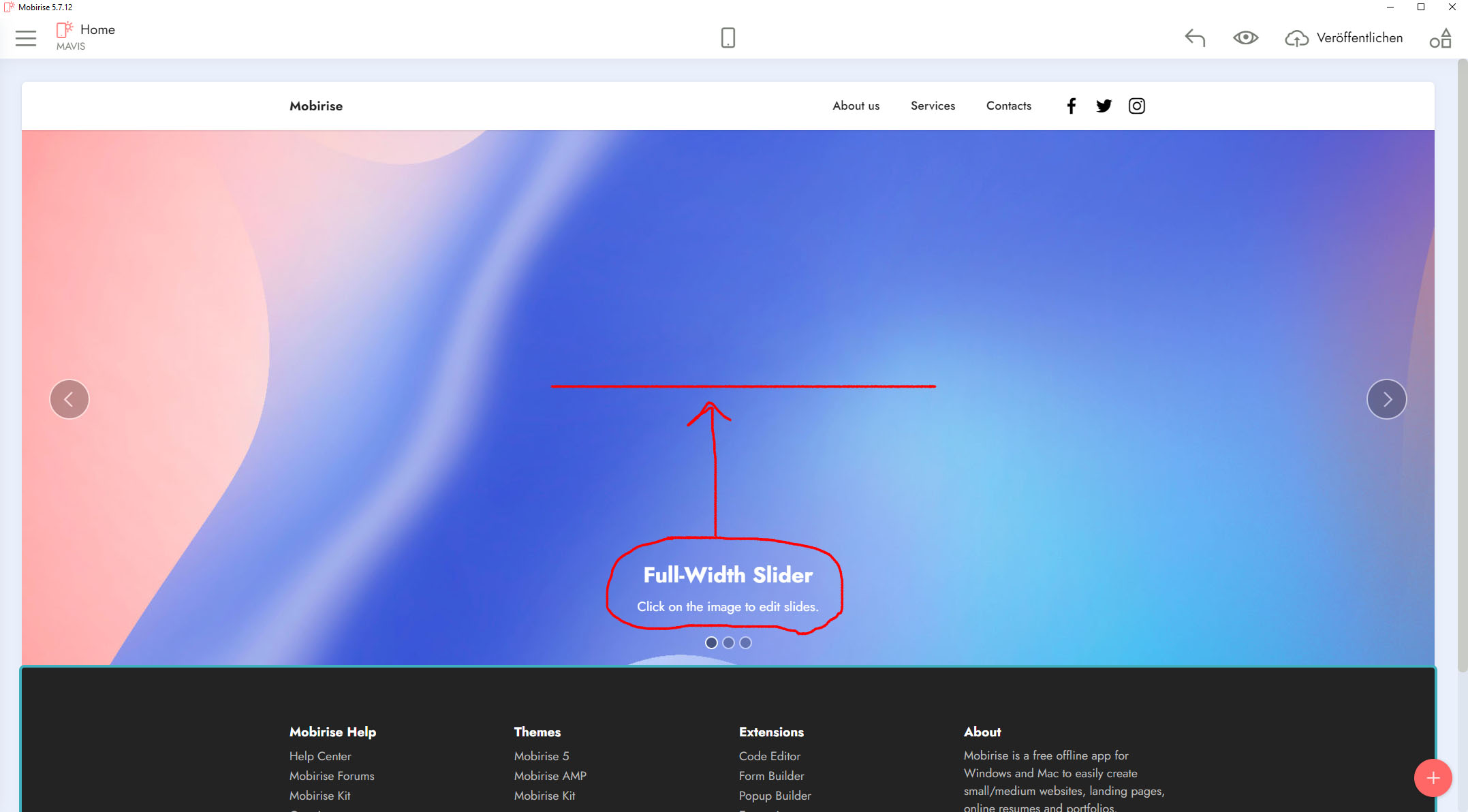Add a block with red plus button

point(1433,778)
